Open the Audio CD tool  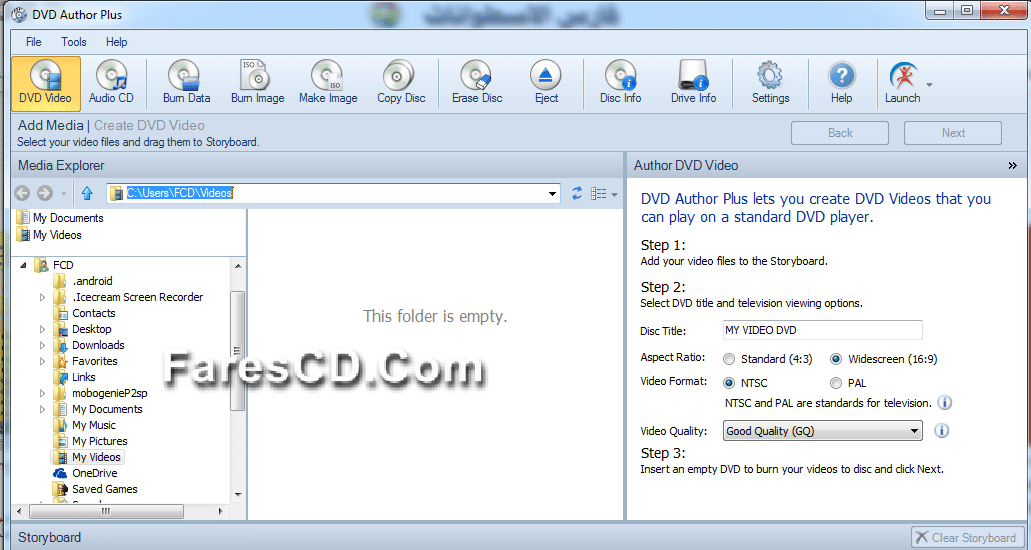[111, 83]
